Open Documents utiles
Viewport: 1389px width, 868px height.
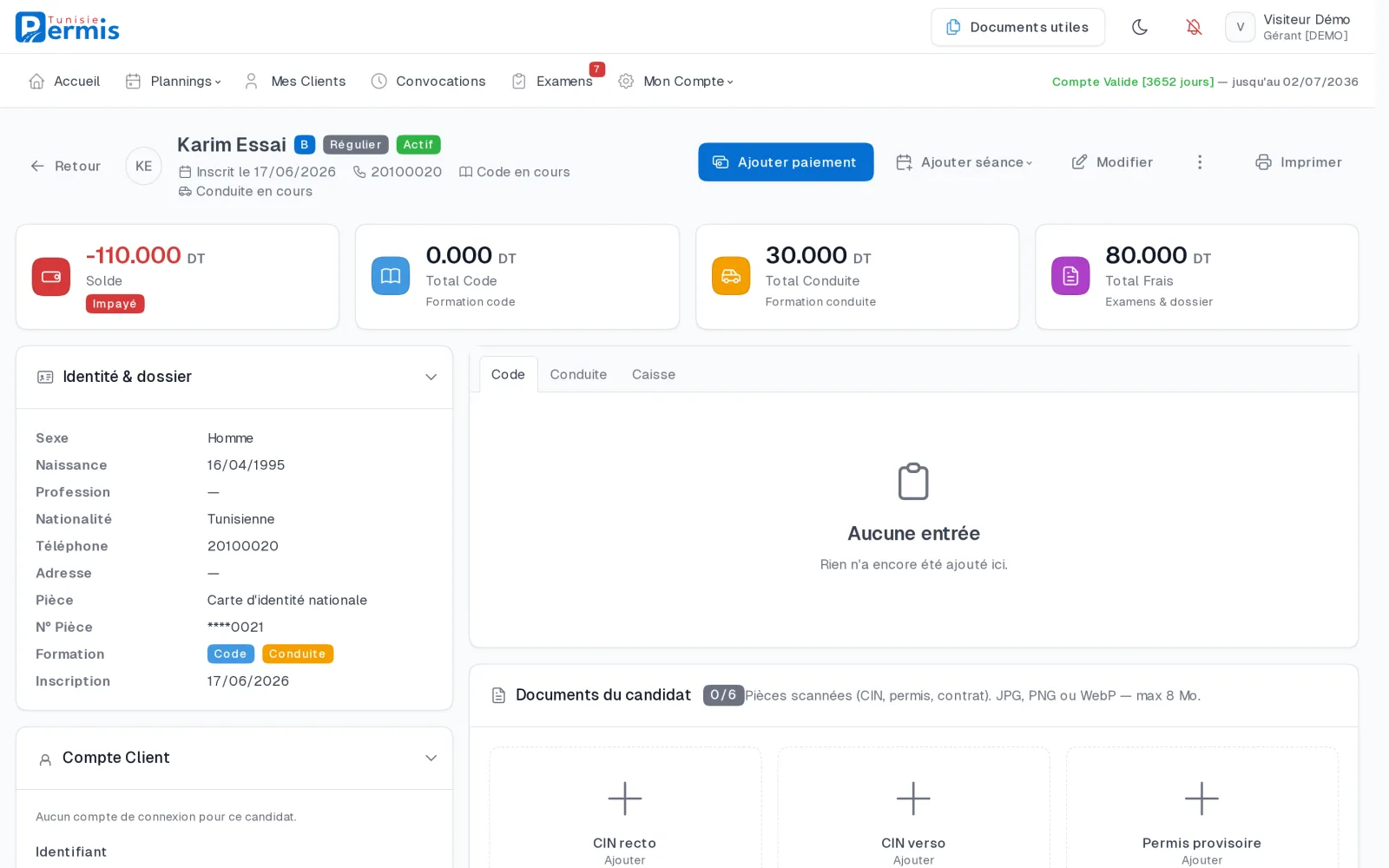tap(1017, 27)
